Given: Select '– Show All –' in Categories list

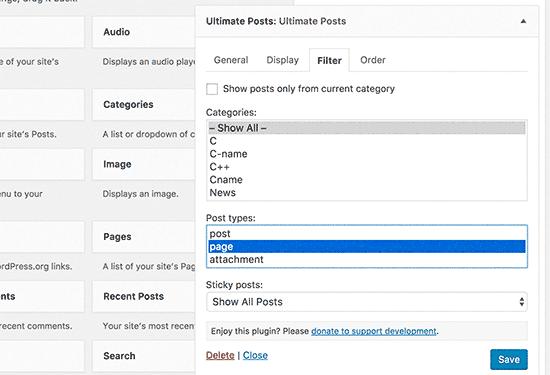Looking at the screenshot, I should (x=367, y=128).
